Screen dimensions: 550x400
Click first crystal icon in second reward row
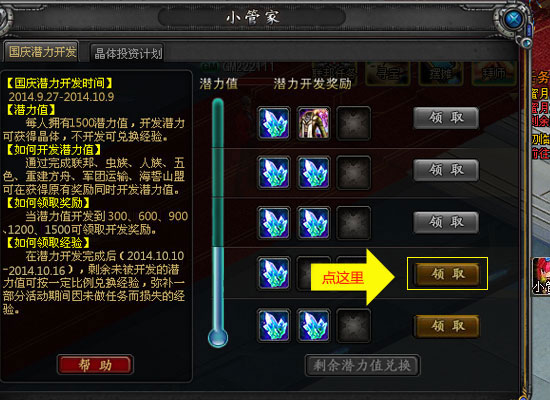[274, 173]
